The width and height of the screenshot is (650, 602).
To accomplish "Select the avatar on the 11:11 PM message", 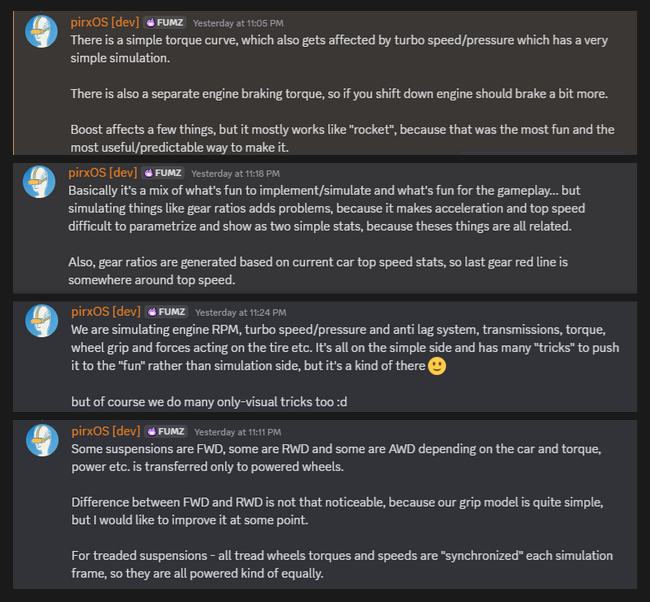I will coord(41,440).
